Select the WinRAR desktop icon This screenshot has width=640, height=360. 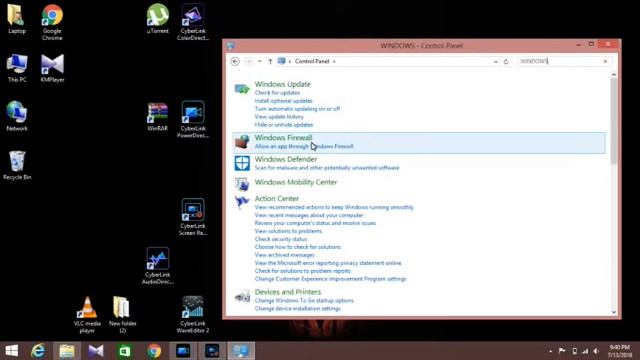click(x=158, y=116)
